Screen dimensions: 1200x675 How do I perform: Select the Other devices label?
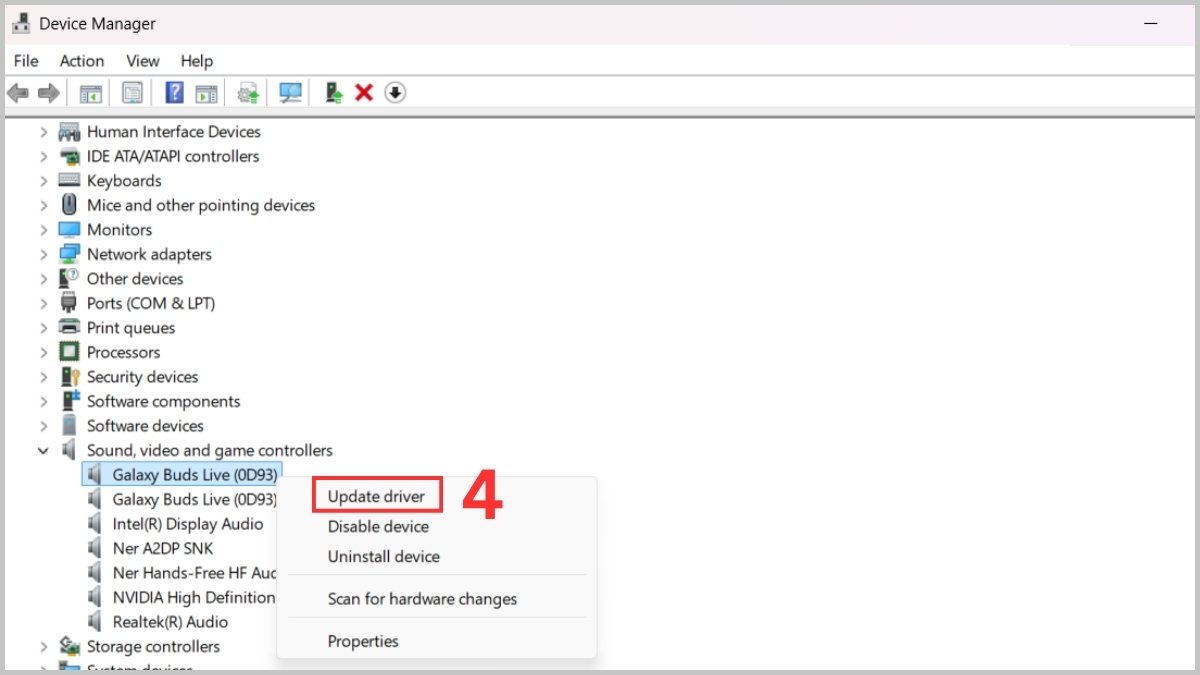click(x=135, y=279)
